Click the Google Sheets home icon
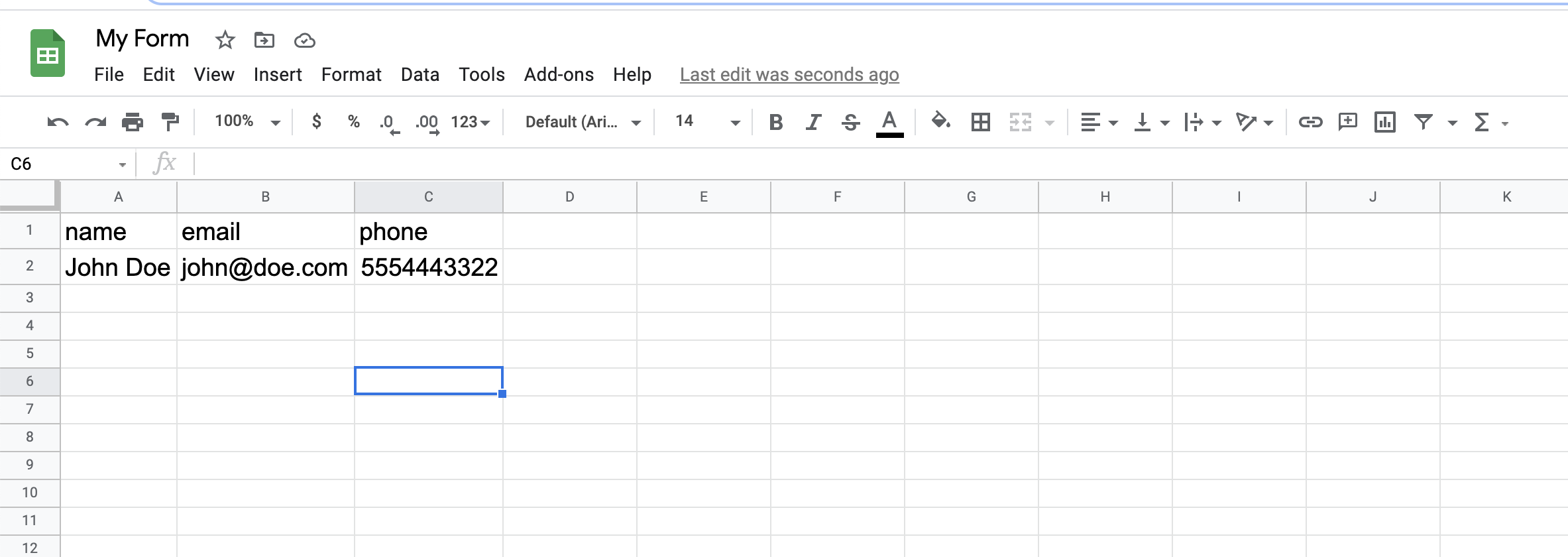1568x557 pixels. pyautogui.click(x=48, y=53)
